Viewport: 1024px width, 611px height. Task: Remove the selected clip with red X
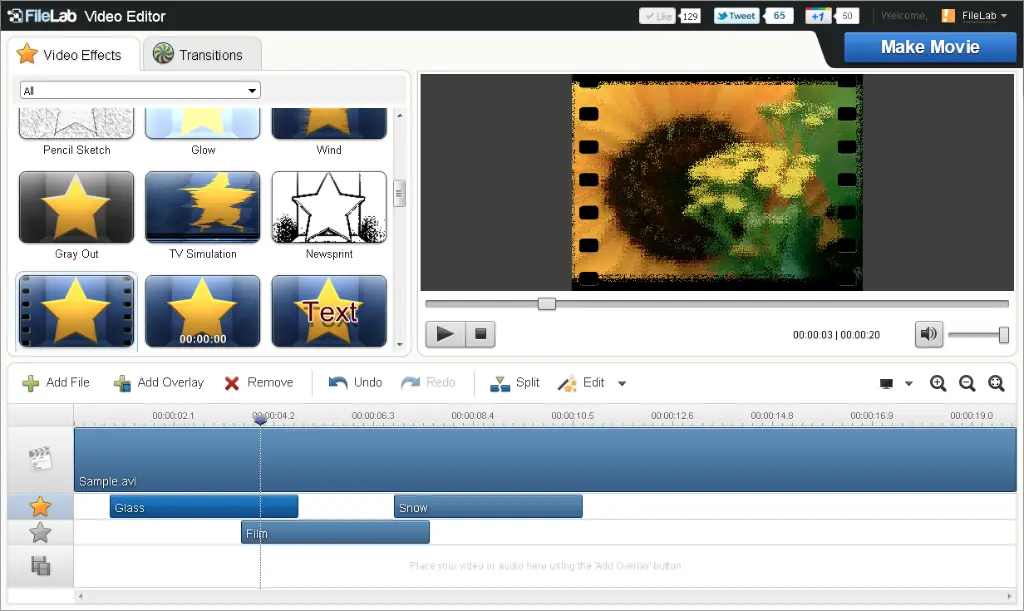tap(232, 383)
